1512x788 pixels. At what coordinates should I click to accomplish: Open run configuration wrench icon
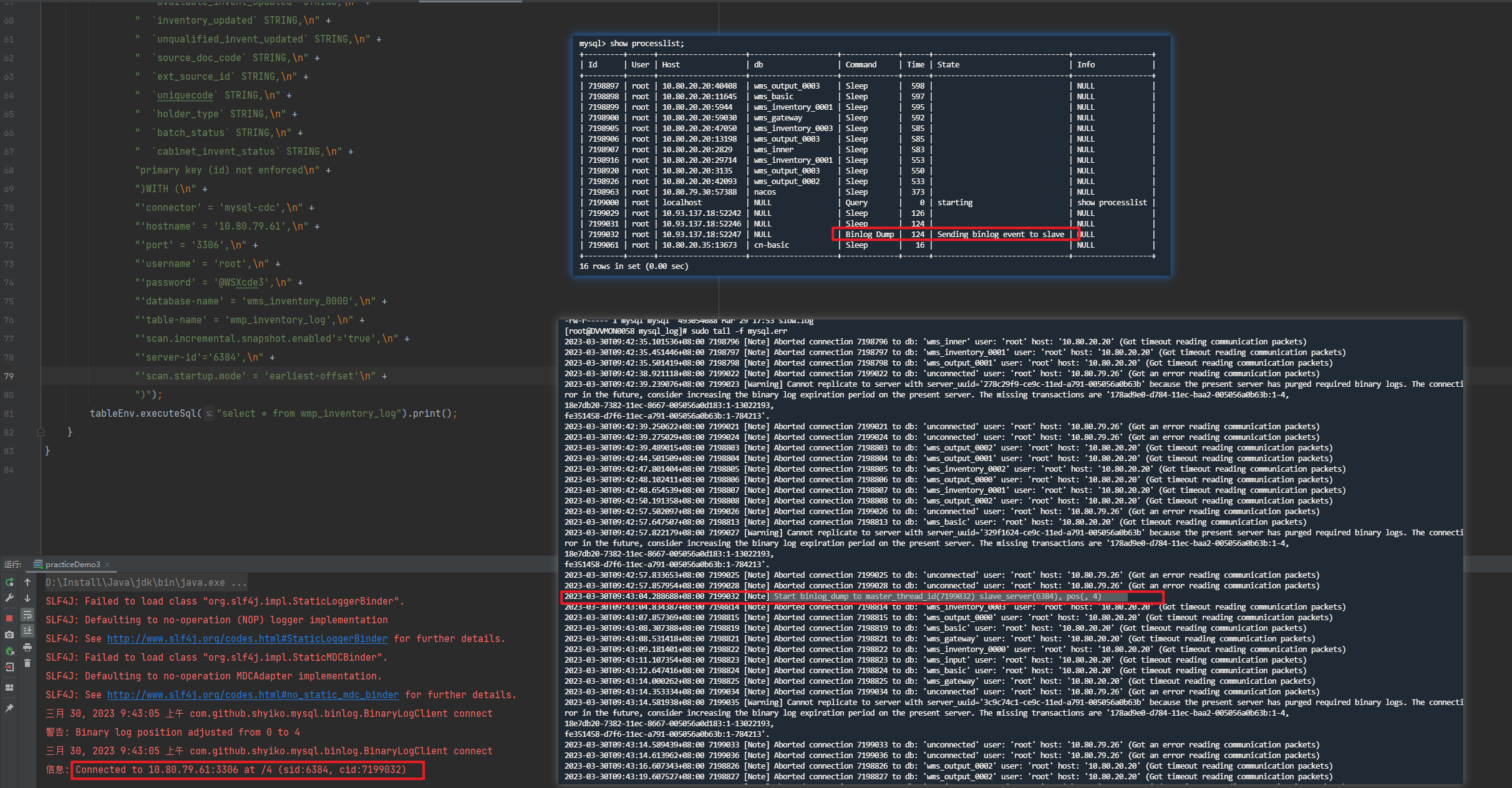click(x=9, y=598)
